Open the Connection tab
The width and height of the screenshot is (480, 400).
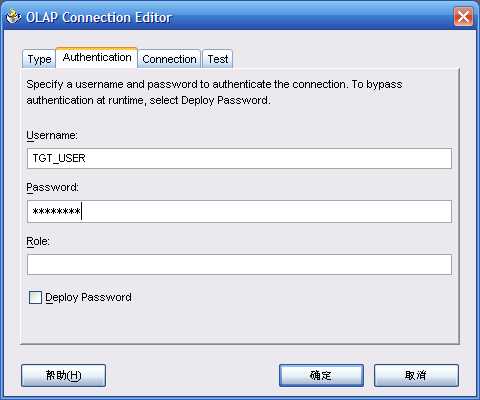[x=169, y=59]
